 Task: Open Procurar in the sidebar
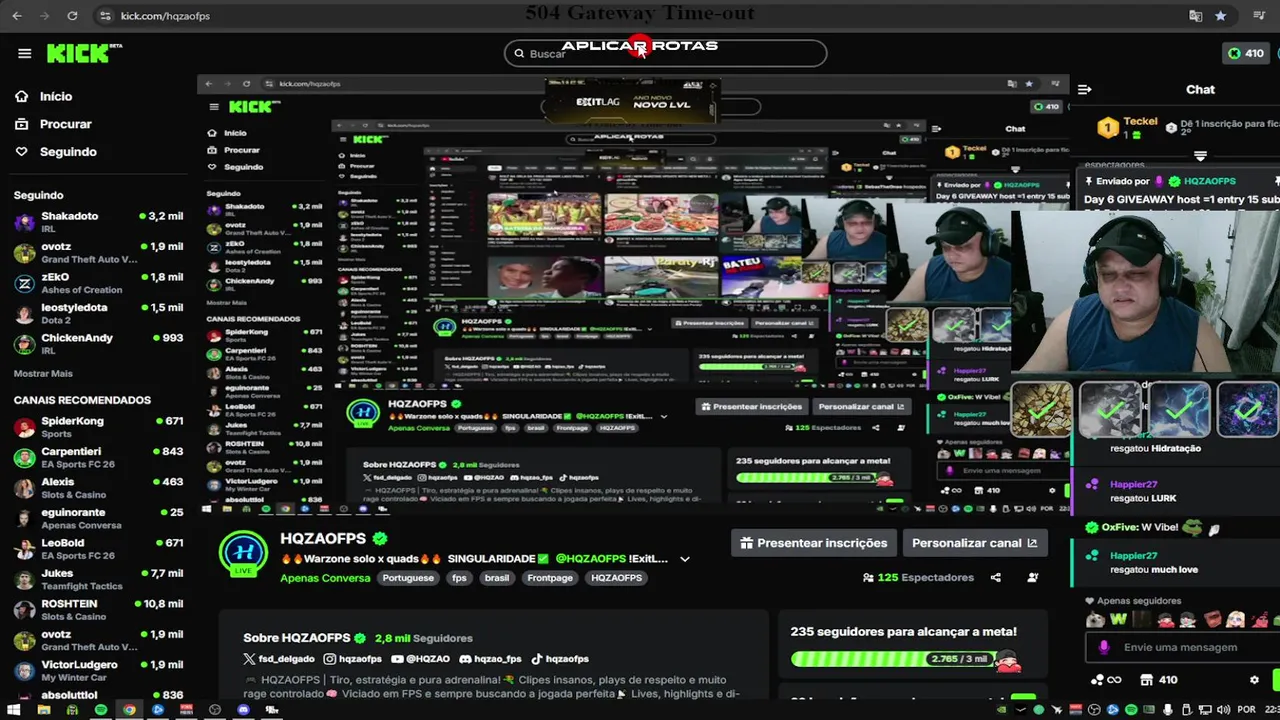(x=53, y=124)
